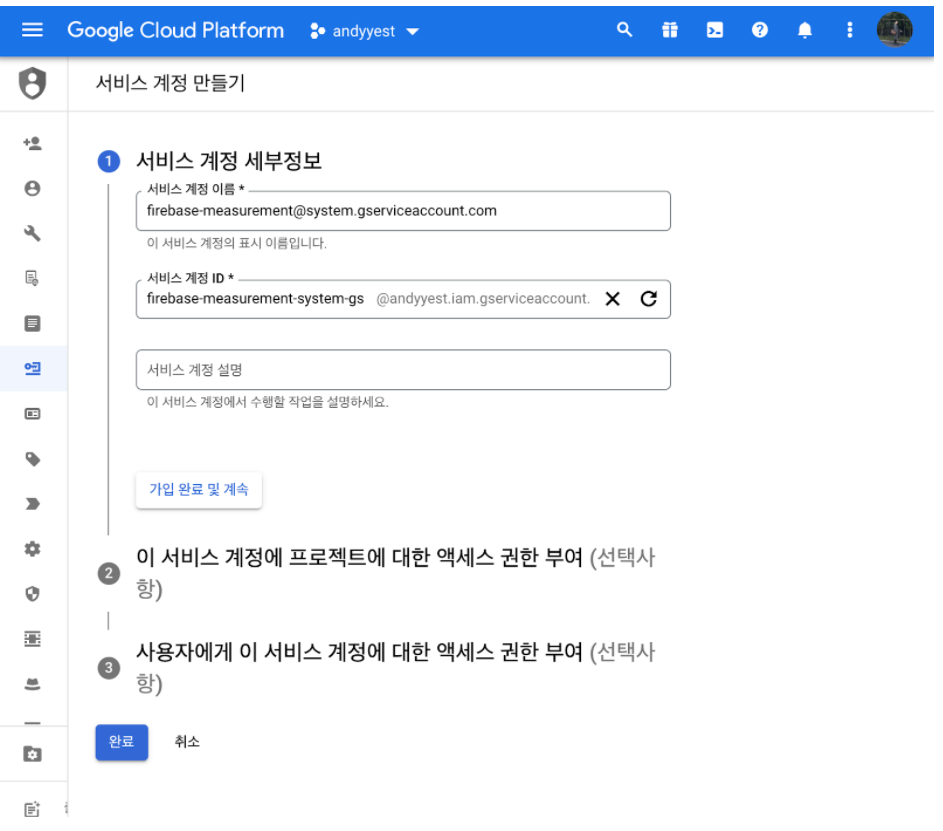Image resolution: width=943 pixels, height=831 pixels.
Task: Open the add-person IAM sidebar icon
Action: coord(32,143)
